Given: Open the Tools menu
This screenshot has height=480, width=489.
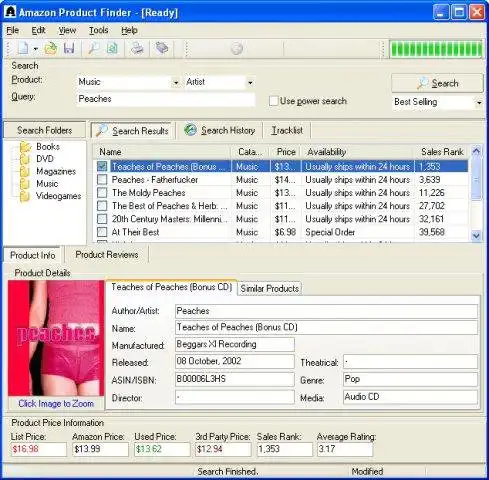Looking at the screenshot, I should point(99,30).
